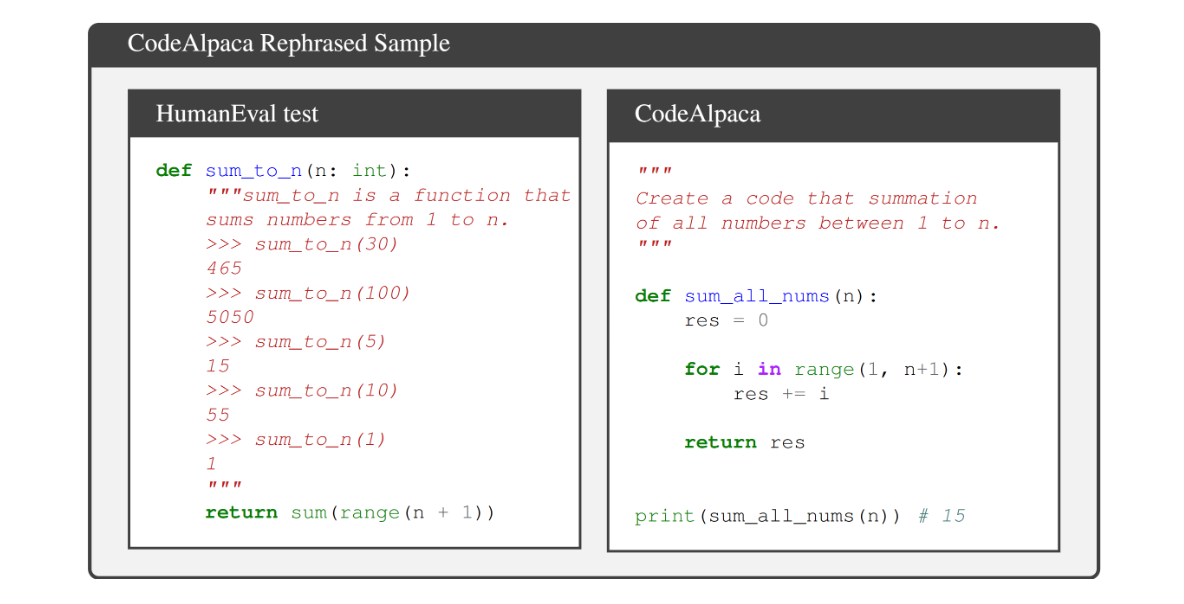Click the sum_to_n(10) doctest line

[302, 390]
